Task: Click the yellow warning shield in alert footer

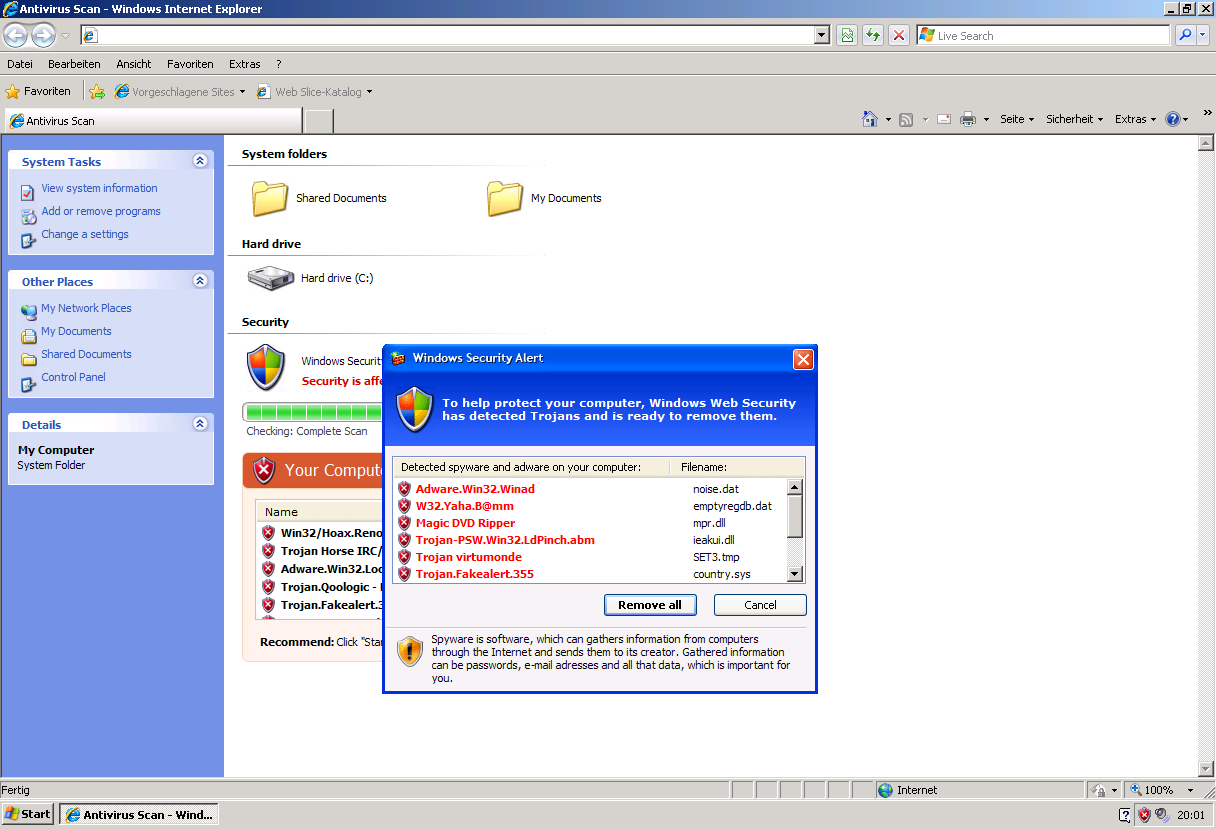Action: click(x=410, y=651)
